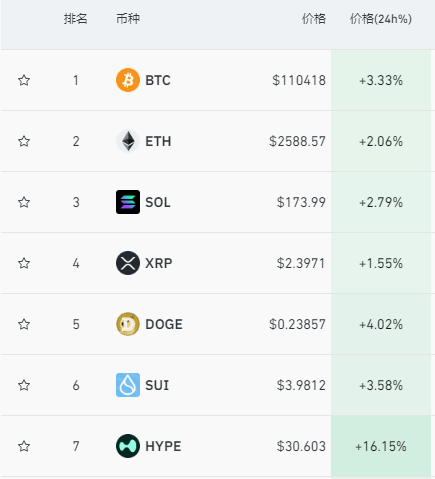Sort by 价格(24h%) column header
This screenshot has width=435, height=479.
(381, 19)
